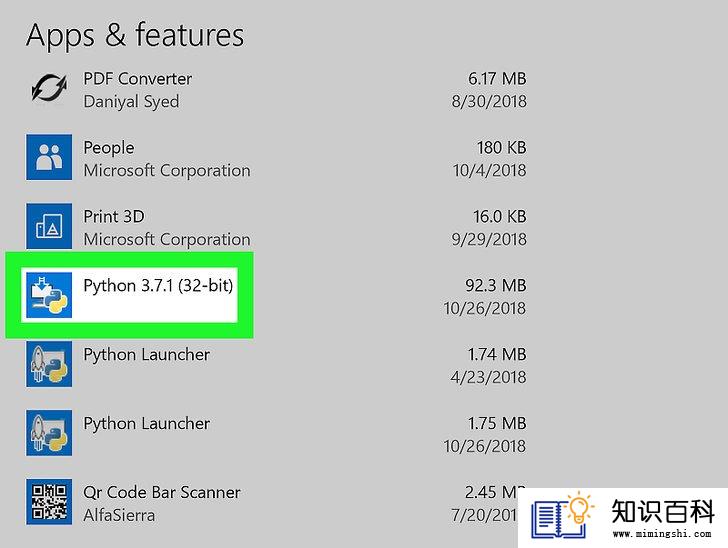
Task: Click the Qr Code Bar Scanner icon
Action: point(49,502)
